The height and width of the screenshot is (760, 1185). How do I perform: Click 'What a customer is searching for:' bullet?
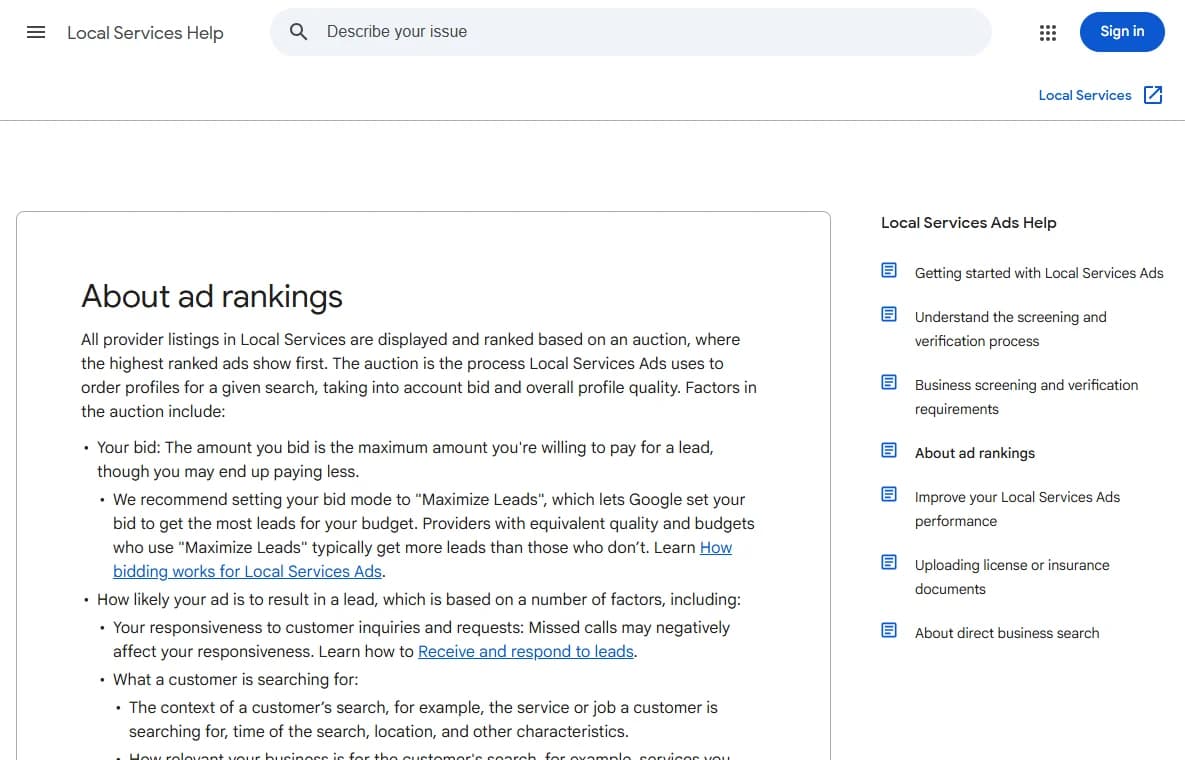pyautogui.click(x=236, y=679)
